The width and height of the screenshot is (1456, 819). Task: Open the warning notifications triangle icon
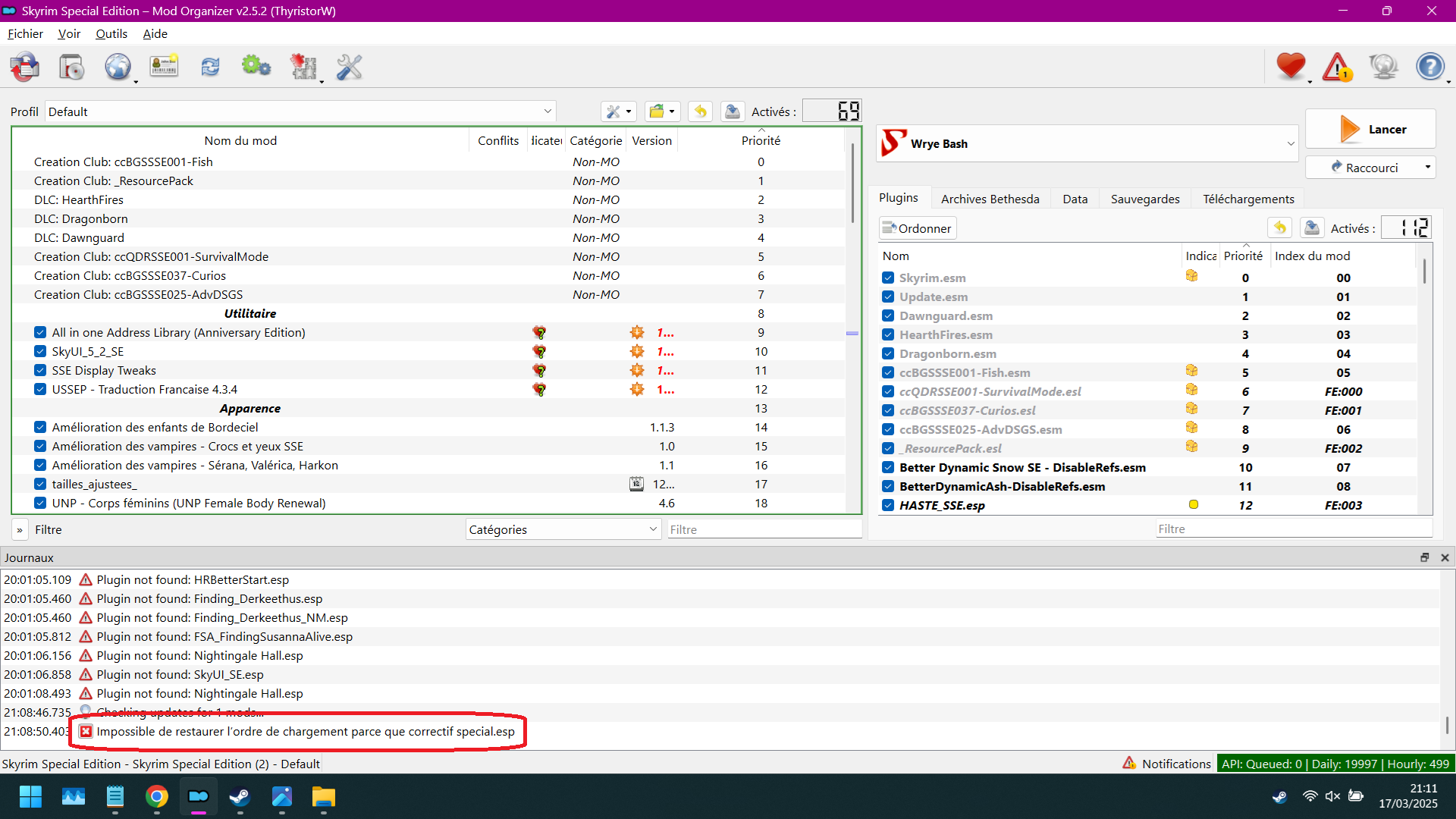[x=1338, y=67]
